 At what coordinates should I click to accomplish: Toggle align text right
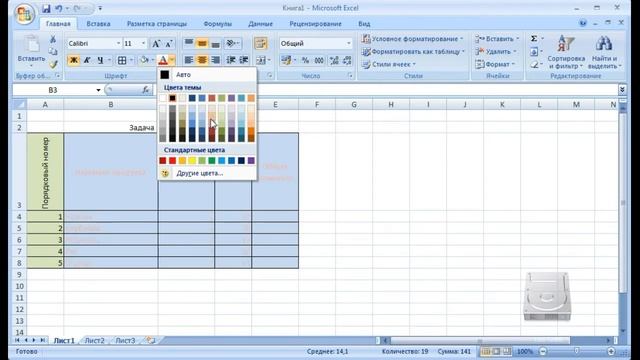(x=215, y=60)
